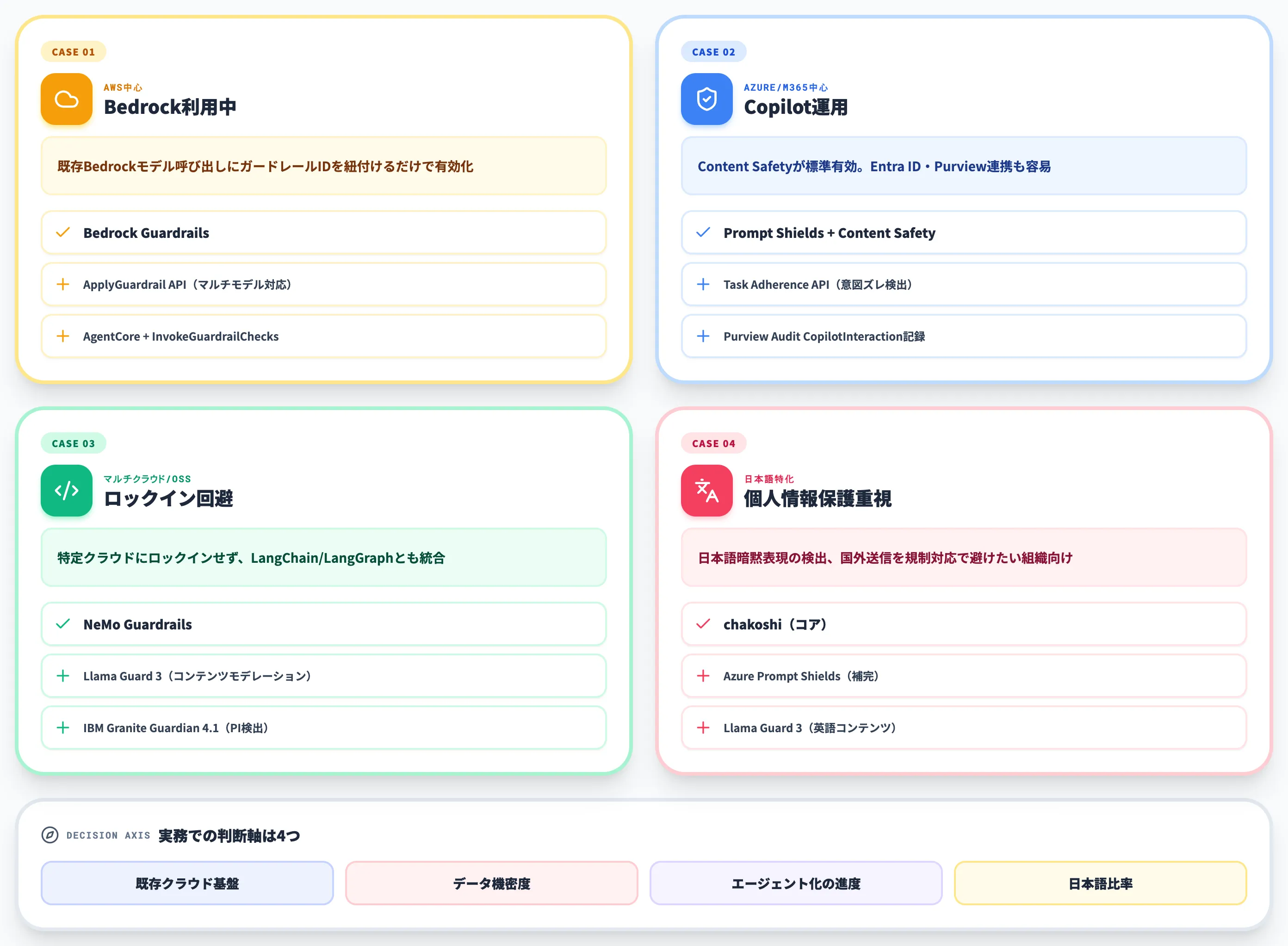Image resolution: width=1288 pixels, height=946 pixels.
Task: Click the Bedrock Guardrails label
Action: 146,233
